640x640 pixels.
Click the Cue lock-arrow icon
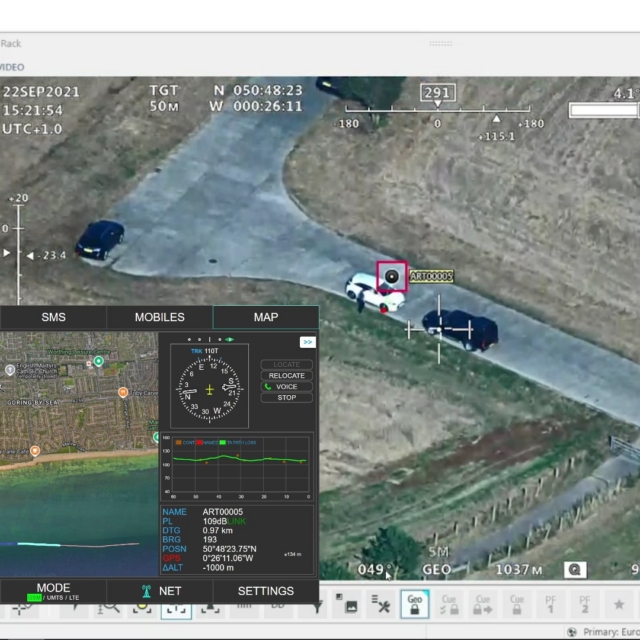(x=483, y=604)
